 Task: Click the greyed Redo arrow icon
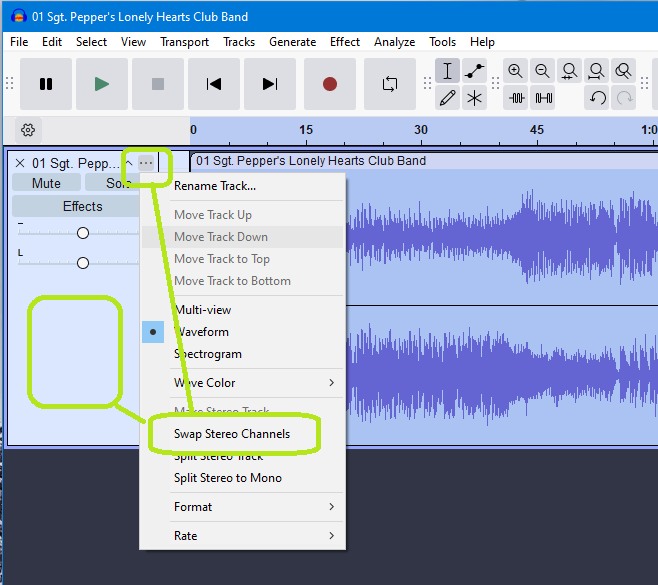click(x=624, y=98)
